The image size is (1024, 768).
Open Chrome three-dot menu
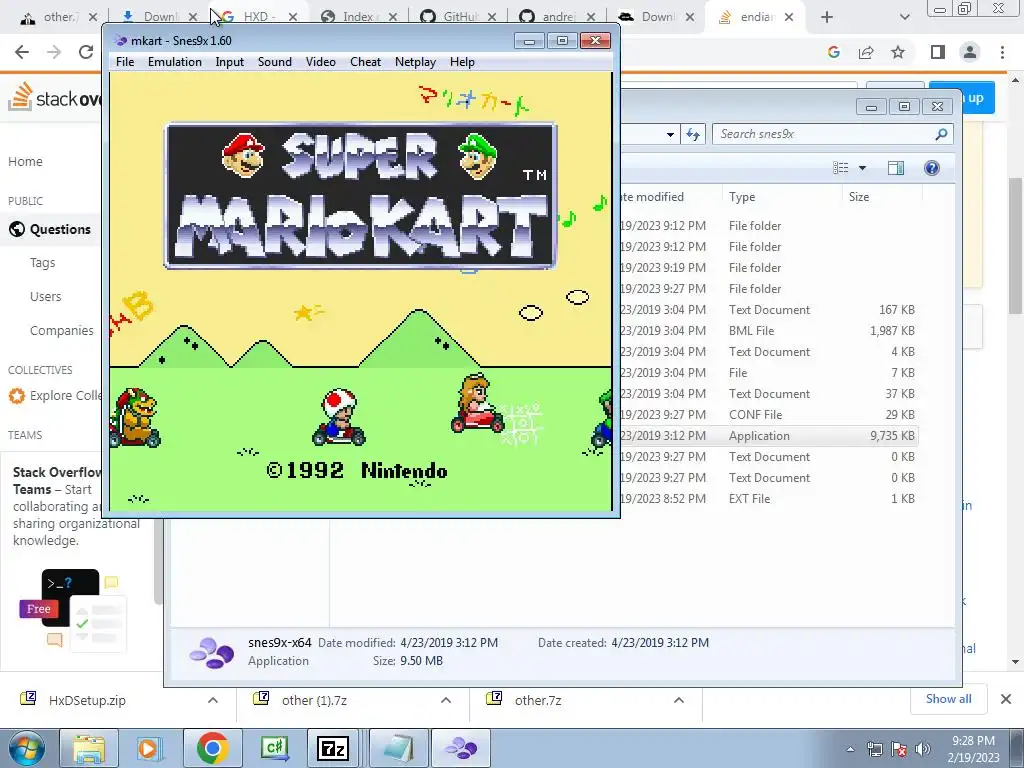[1002, 52]
